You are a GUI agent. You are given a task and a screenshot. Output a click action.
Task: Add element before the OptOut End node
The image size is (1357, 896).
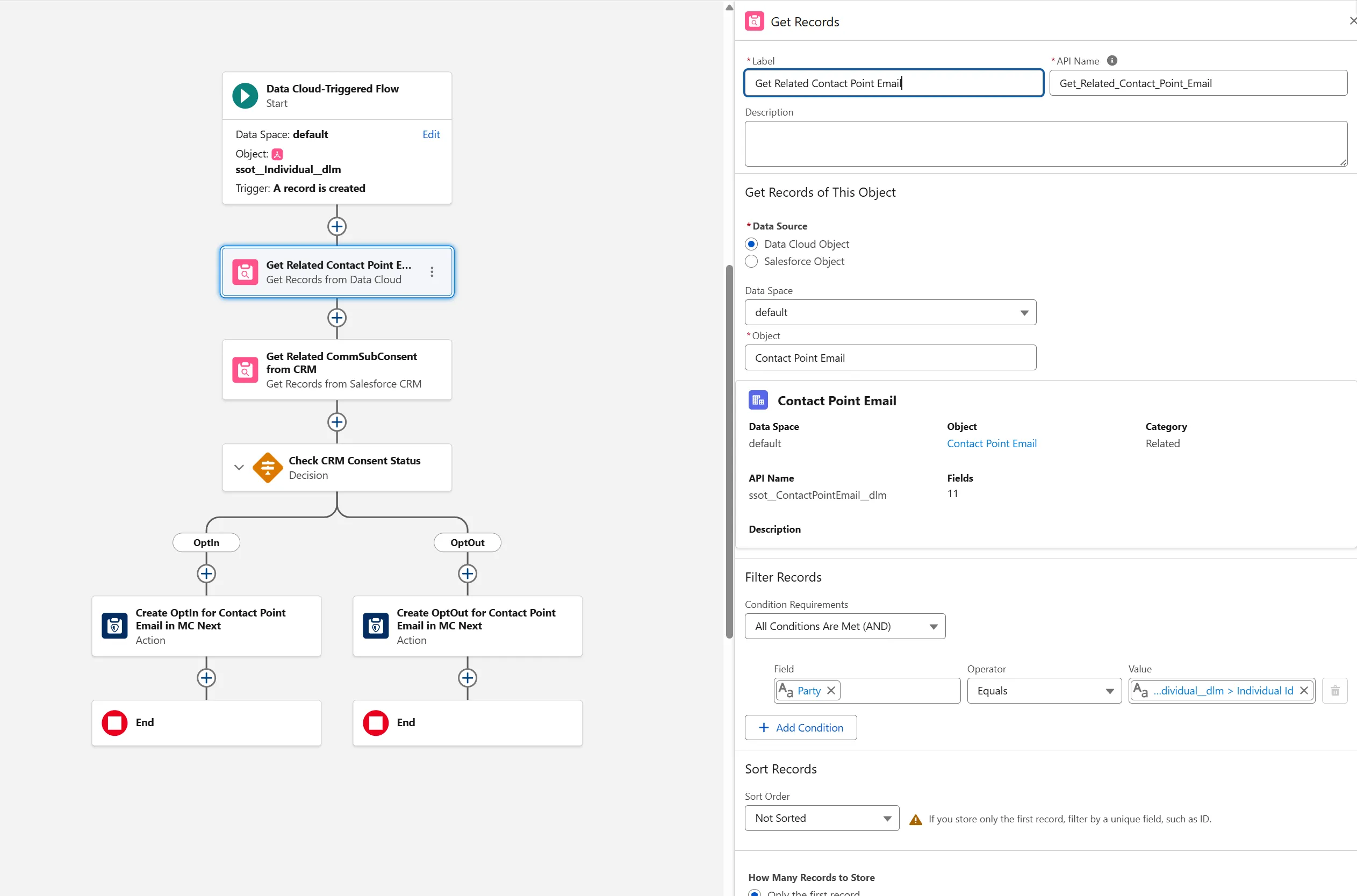(468, 678)
